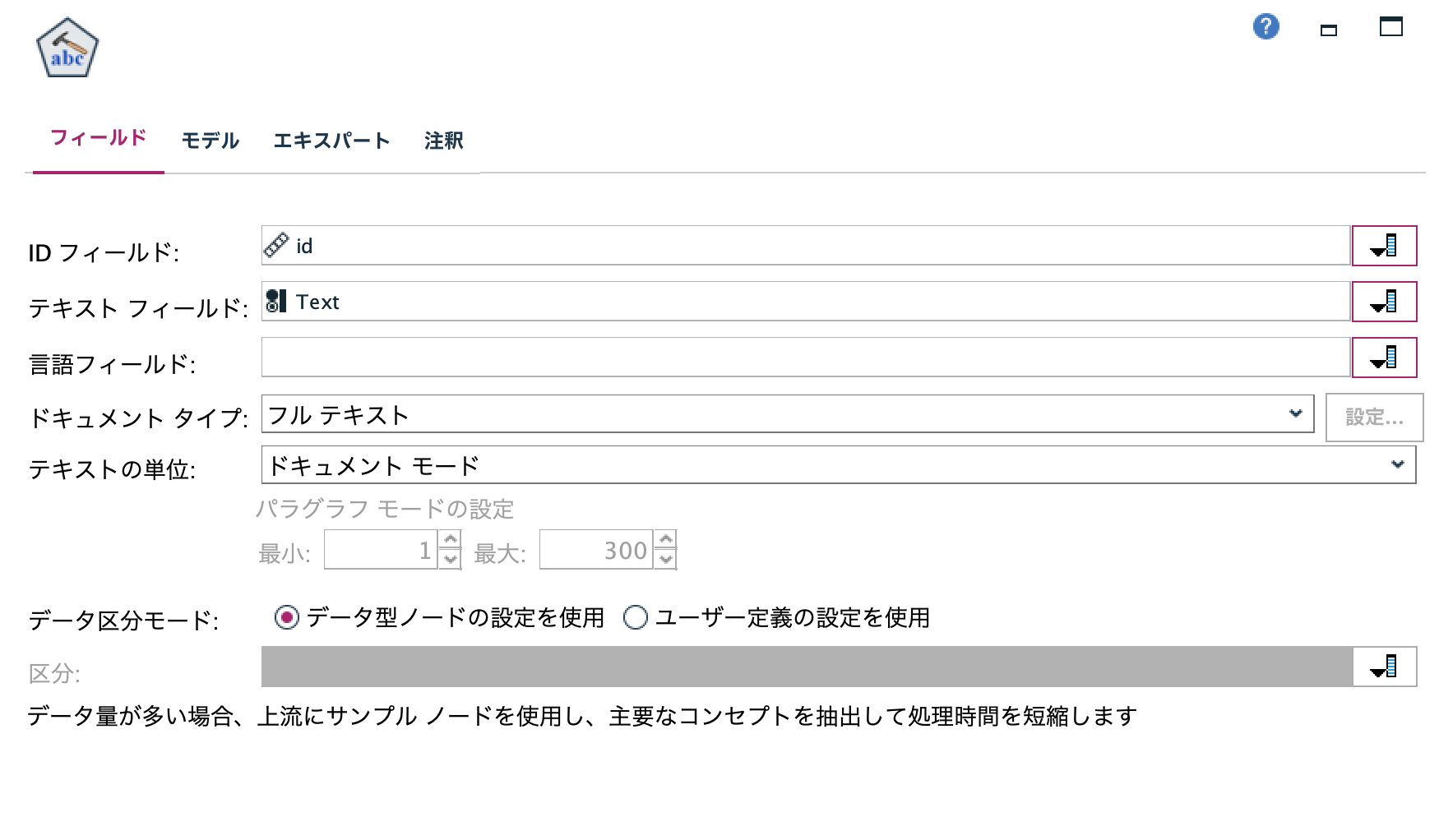Switch to the 注釈 tab

tap(443, 141)
